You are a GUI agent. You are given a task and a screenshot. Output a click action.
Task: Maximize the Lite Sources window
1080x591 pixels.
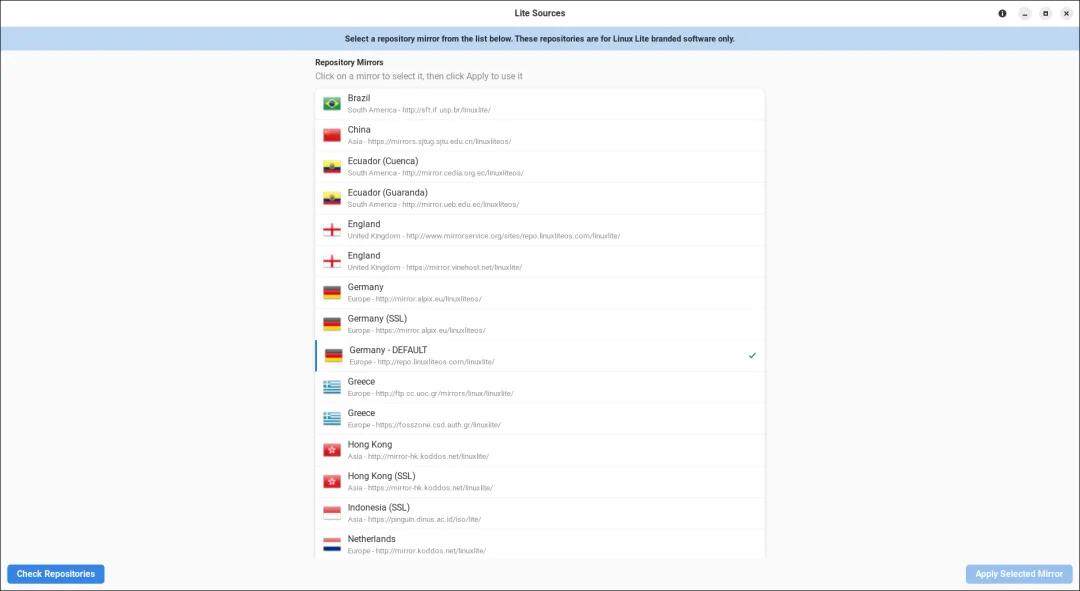(1046, 13)
